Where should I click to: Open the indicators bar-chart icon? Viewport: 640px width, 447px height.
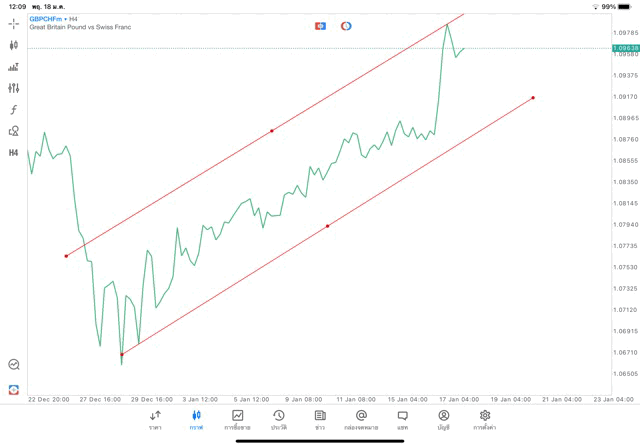14,67
